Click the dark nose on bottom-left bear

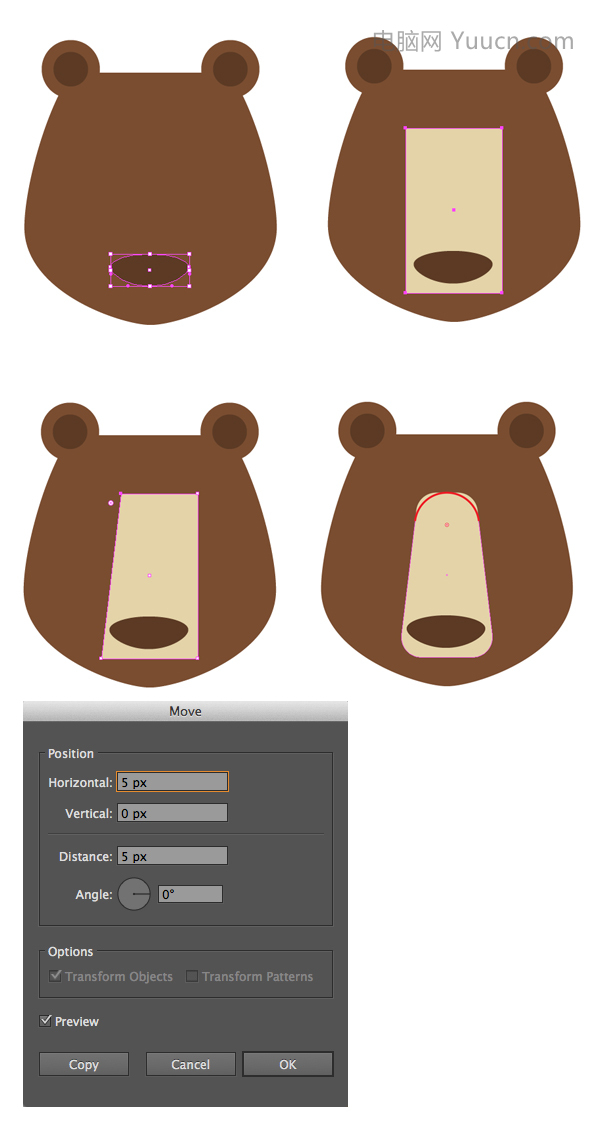(x=149, y=632)
